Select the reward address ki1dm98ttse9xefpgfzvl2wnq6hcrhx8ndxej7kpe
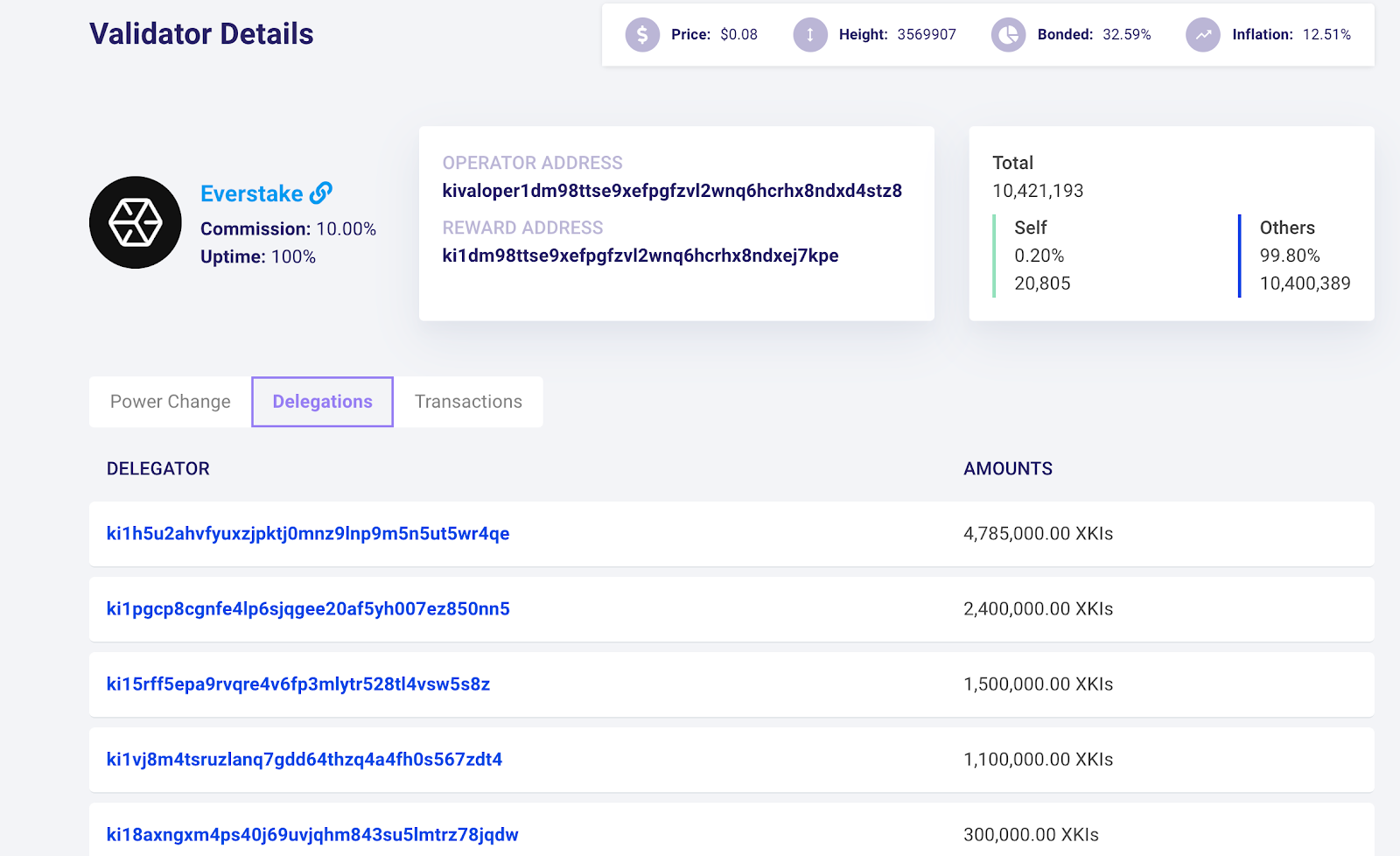 coord(640,256)
